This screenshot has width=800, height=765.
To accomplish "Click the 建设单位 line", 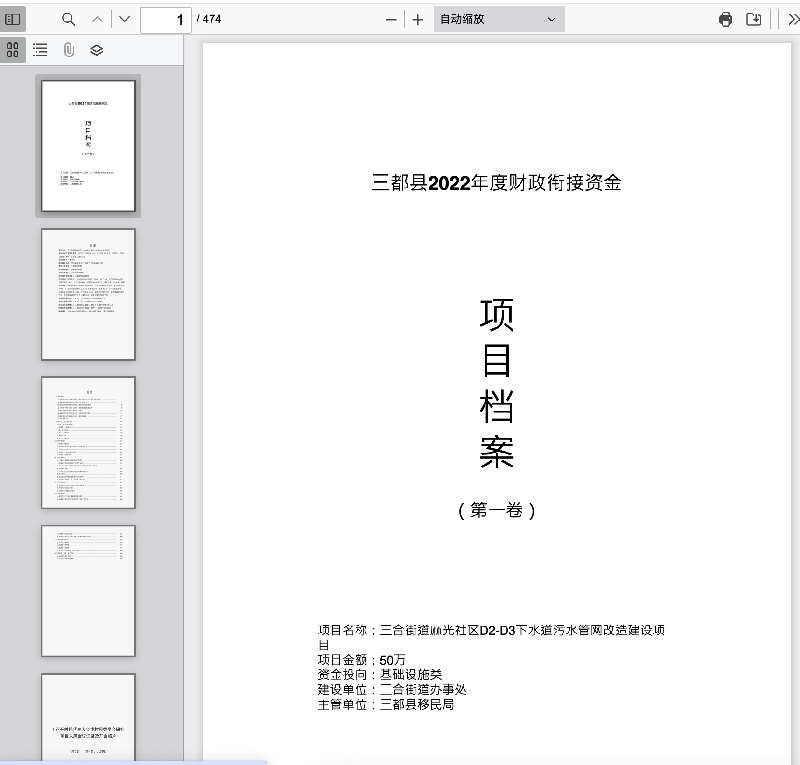I will point(392,689).
